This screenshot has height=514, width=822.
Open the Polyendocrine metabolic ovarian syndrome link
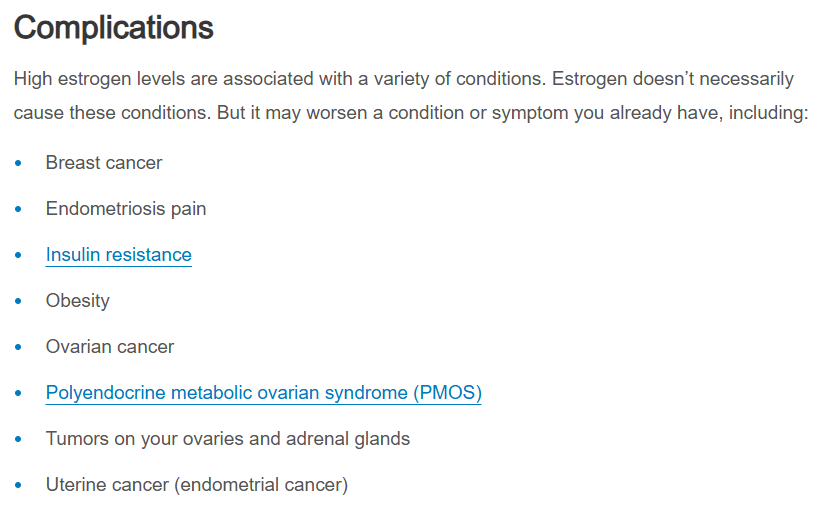tap(264, 393)
